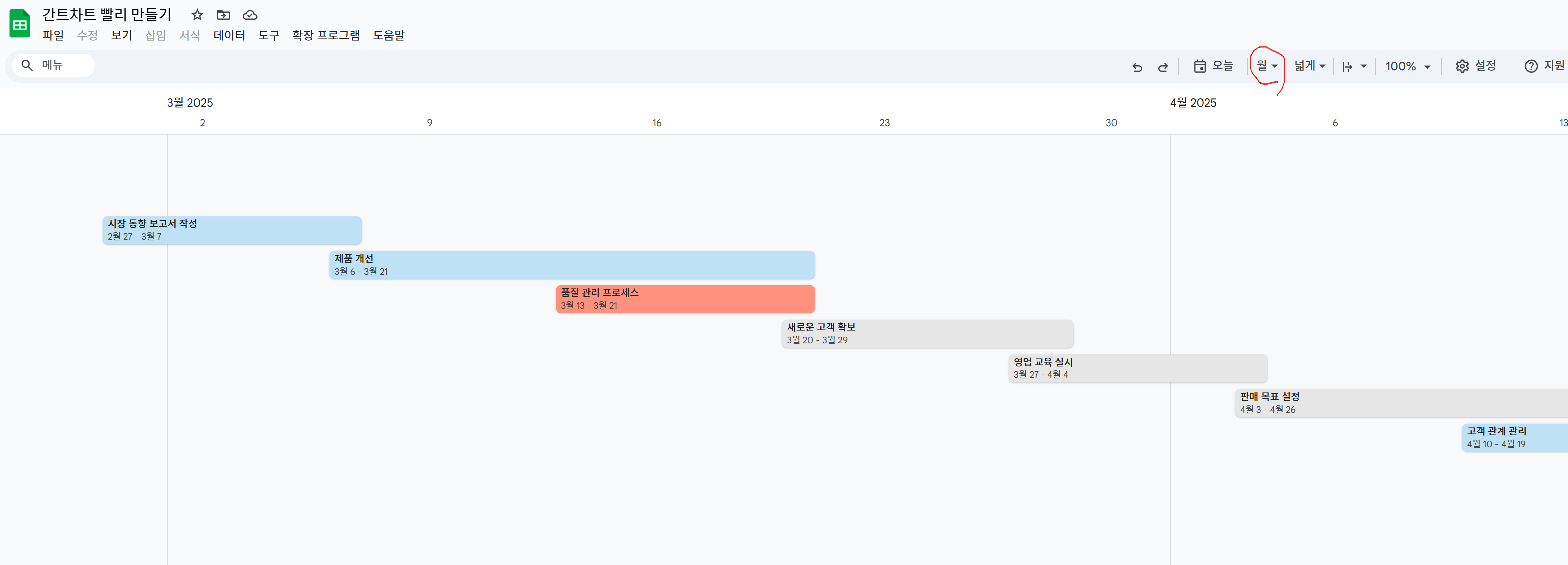Viewport: 1568px width, 565px height.
Task: Open the 삽입 menu
Action: point(156,35)
